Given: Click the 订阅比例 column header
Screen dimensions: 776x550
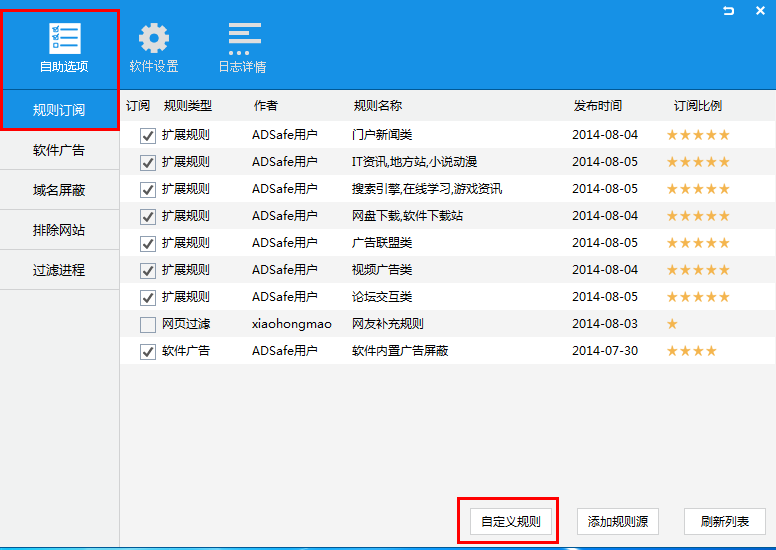Looking at the screenshot, I should coord(698,105).
